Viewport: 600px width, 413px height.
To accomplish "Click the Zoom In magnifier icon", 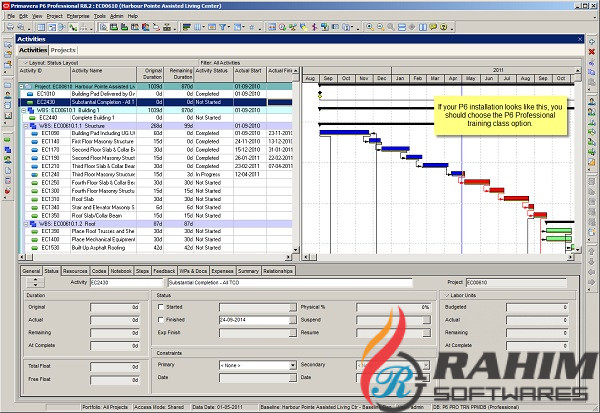I will tap(370, 27).
